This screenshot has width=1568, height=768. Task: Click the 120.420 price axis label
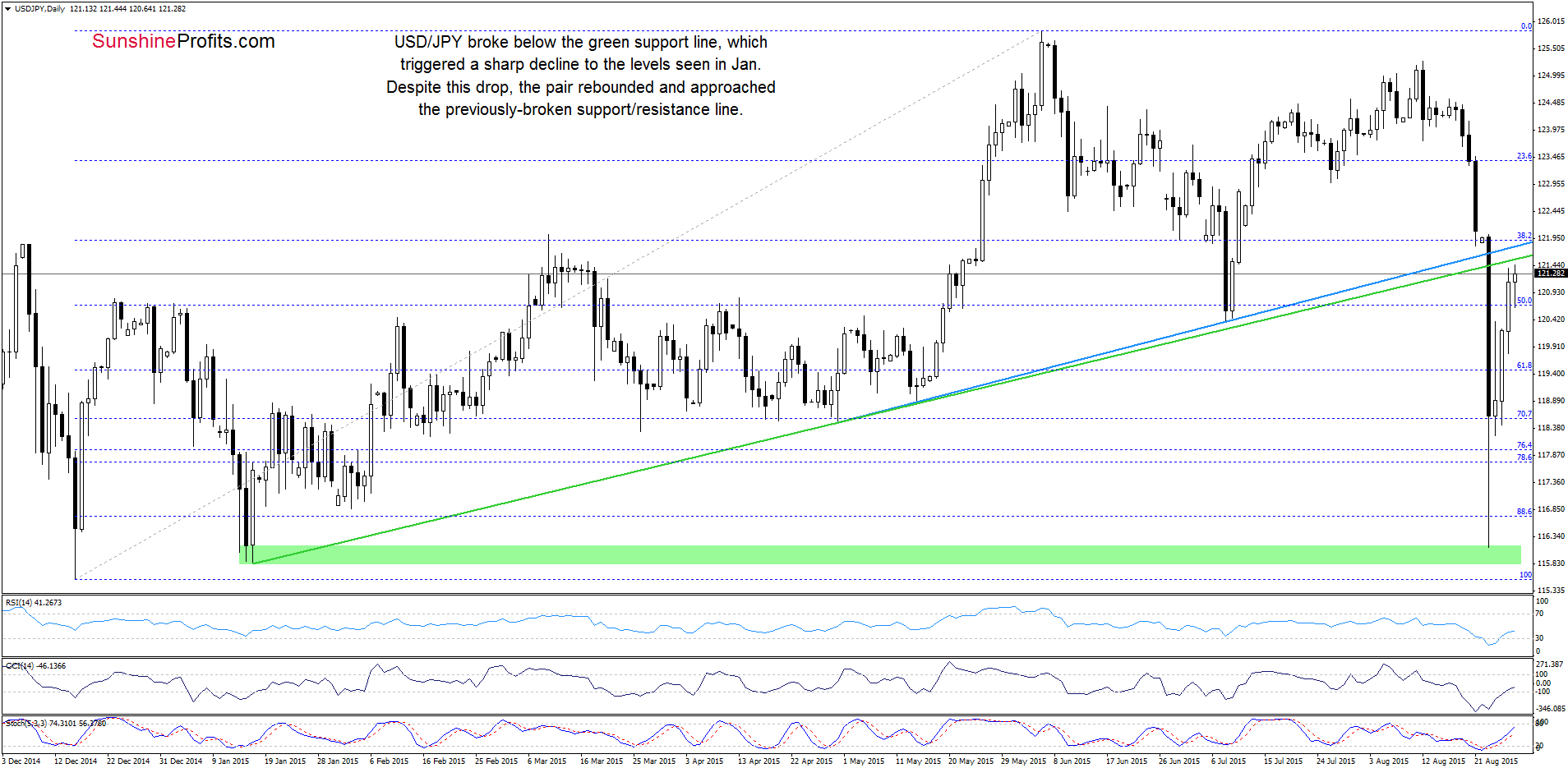[x=1550, y=320]
